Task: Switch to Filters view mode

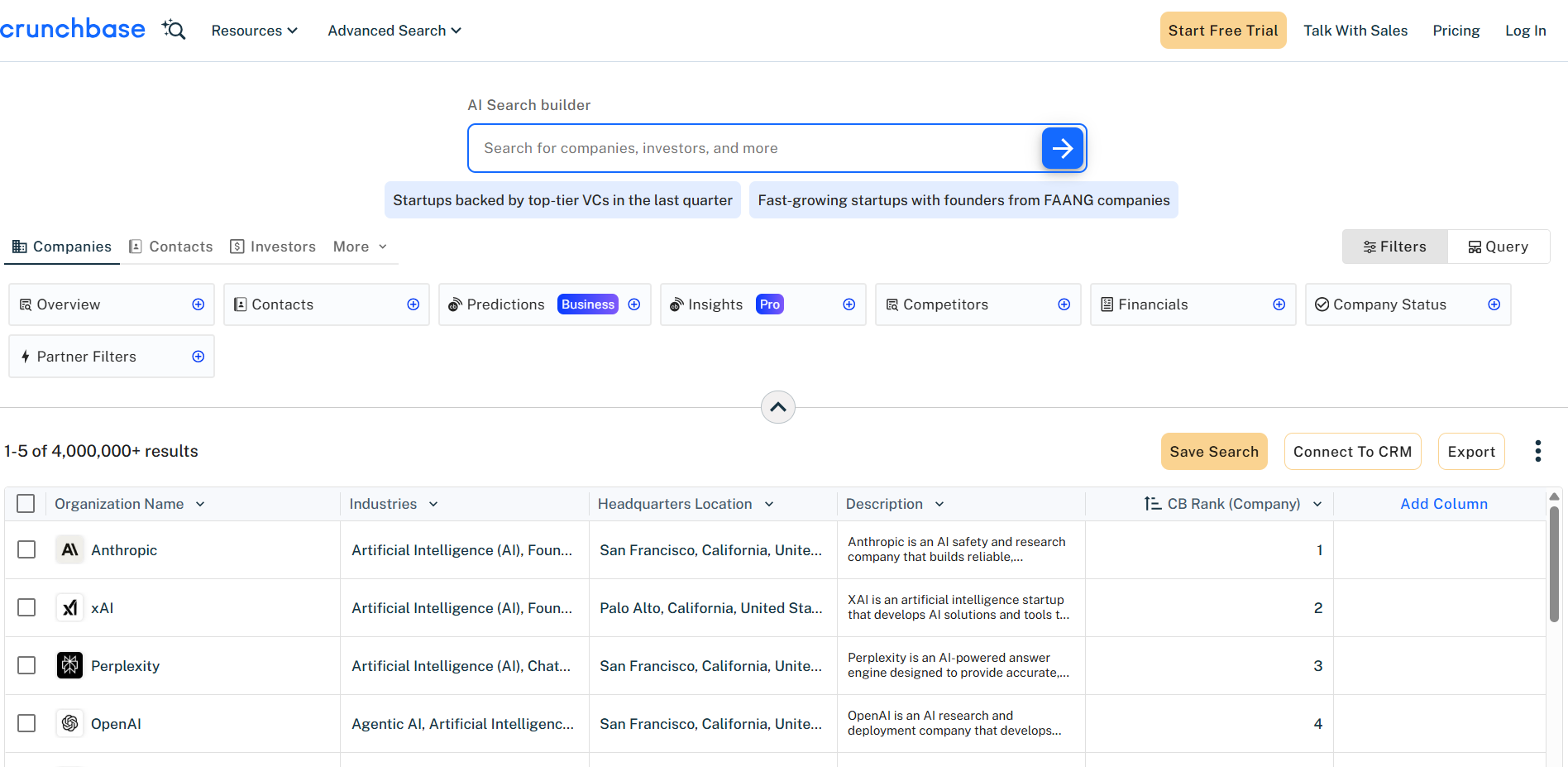Action: [x=1395, y=247]
